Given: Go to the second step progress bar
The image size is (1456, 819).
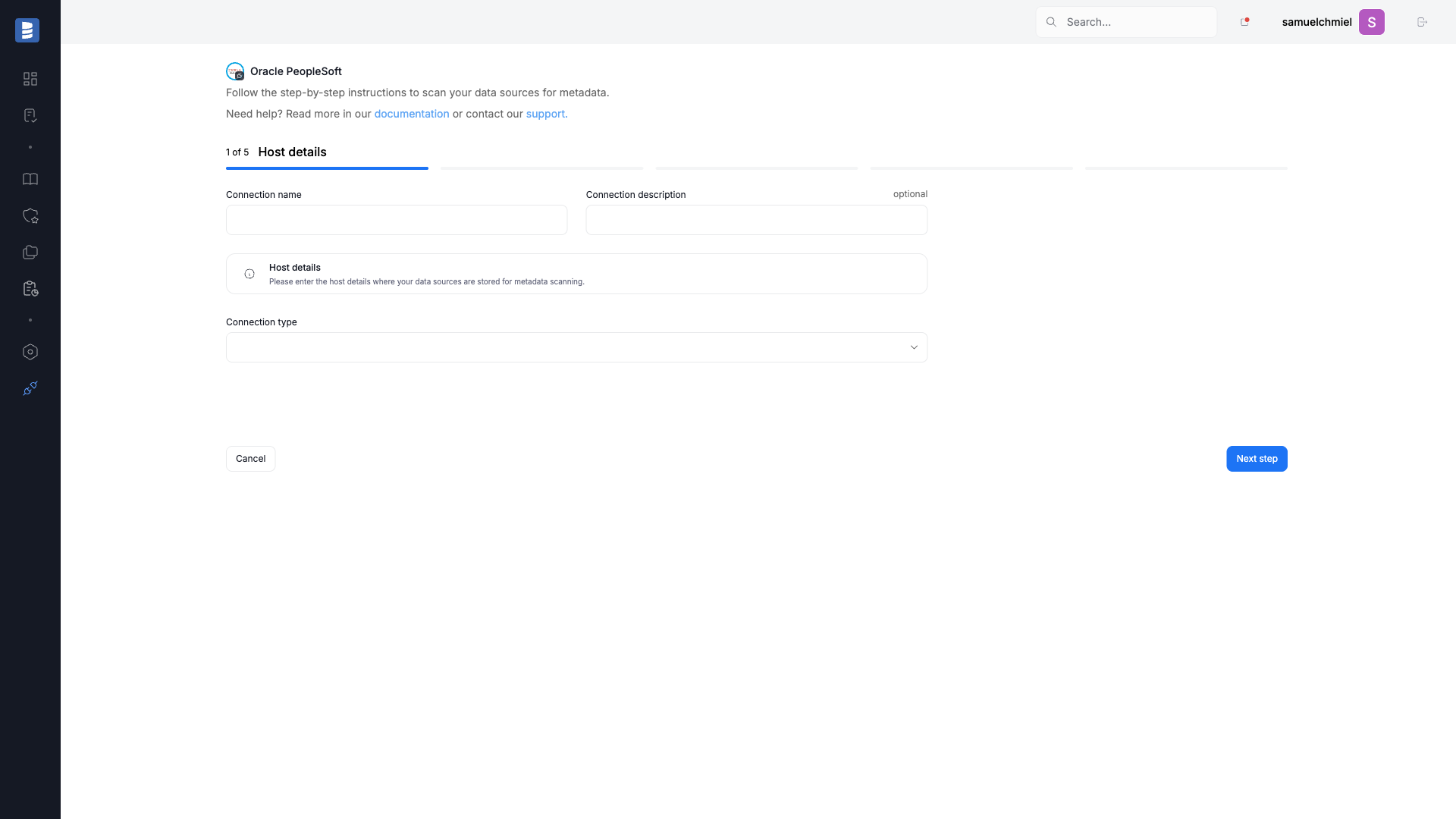Looking at the screenshot, I should (x=541, y=168).
